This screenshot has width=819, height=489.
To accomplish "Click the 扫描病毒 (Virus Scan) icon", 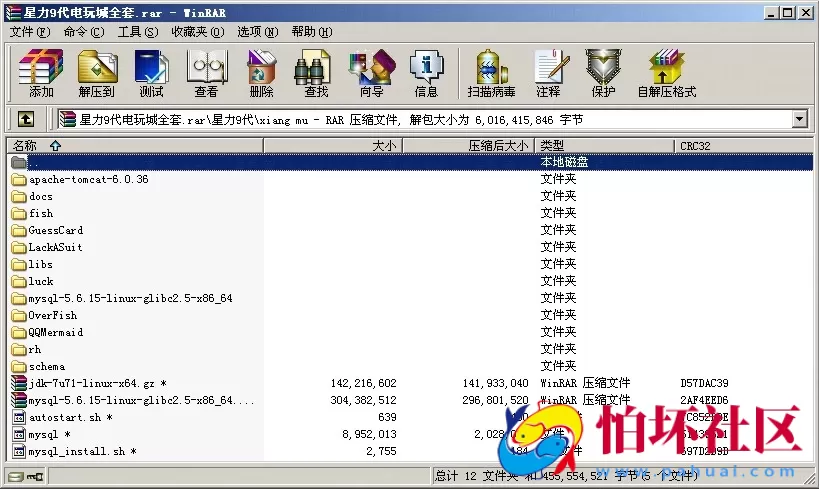I will (491, 73).
